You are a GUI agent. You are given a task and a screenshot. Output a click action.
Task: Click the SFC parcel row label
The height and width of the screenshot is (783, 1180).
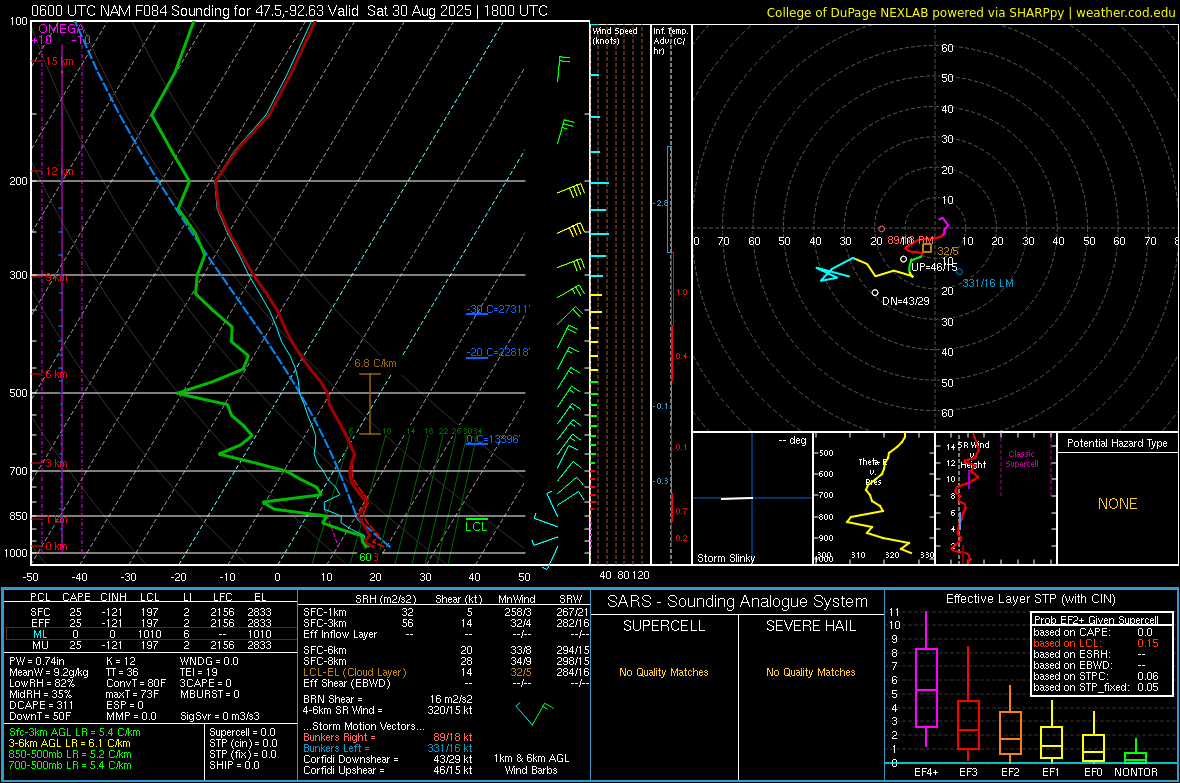[x=40, y=612]
